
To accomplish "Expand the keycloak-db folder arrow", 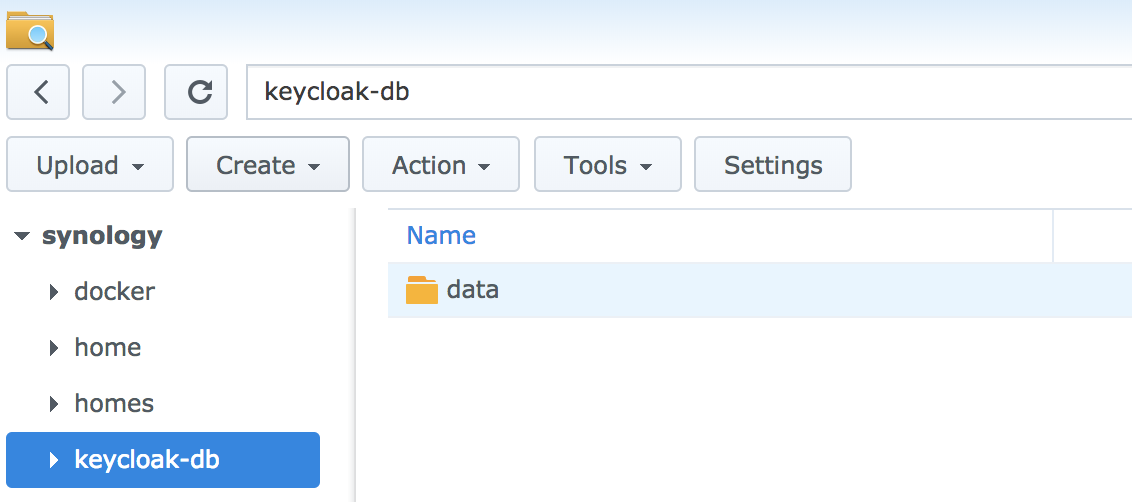I will [x=53, y=459].
